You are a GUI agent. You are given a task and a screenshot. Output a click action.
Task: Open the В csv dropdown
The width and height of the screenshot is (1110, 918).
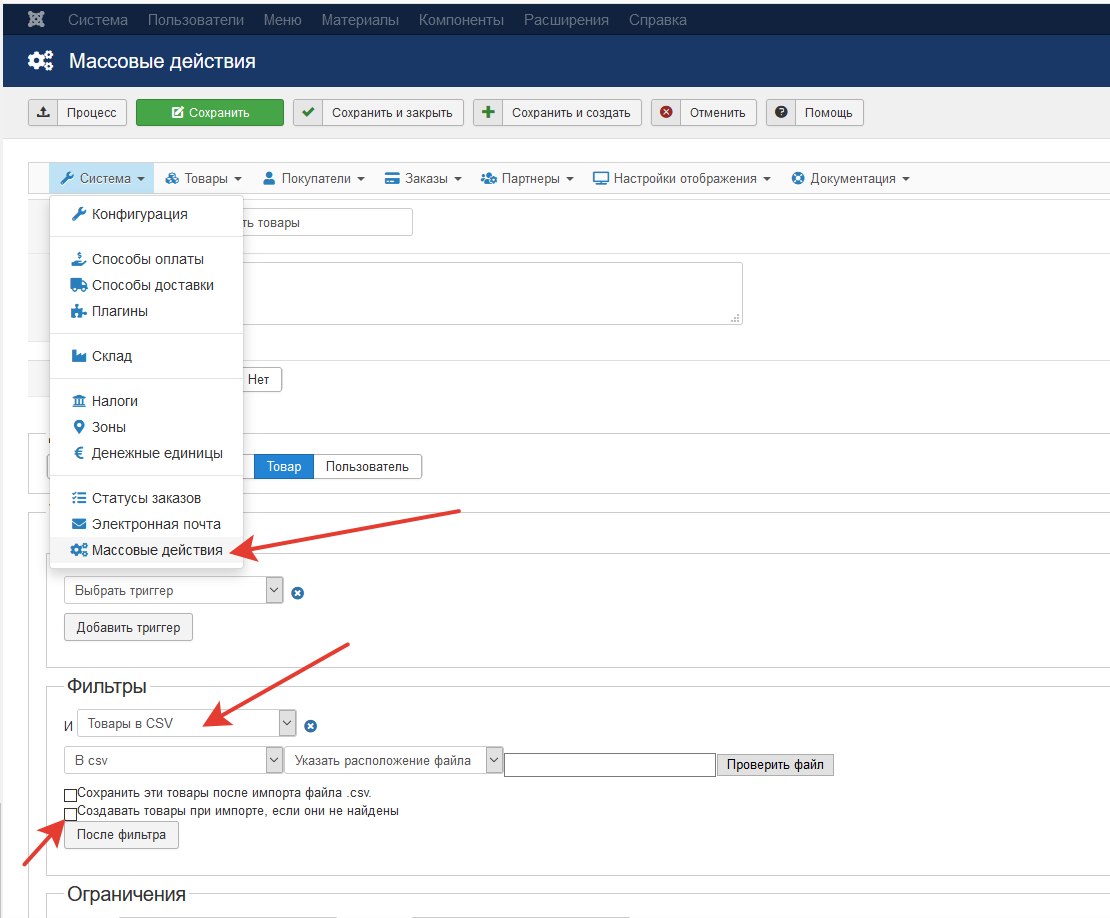click(173, 760)
